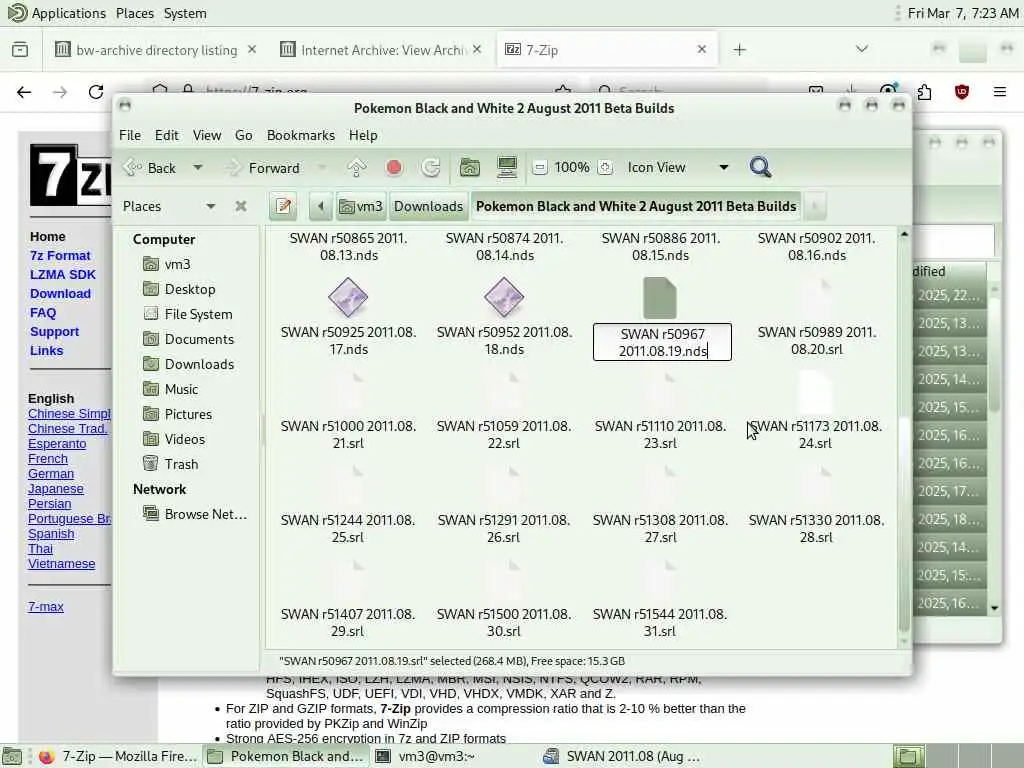Viewport: 1024px width, 768px height.
Task: Open the Edit menu
Action: tap(167, 135)
